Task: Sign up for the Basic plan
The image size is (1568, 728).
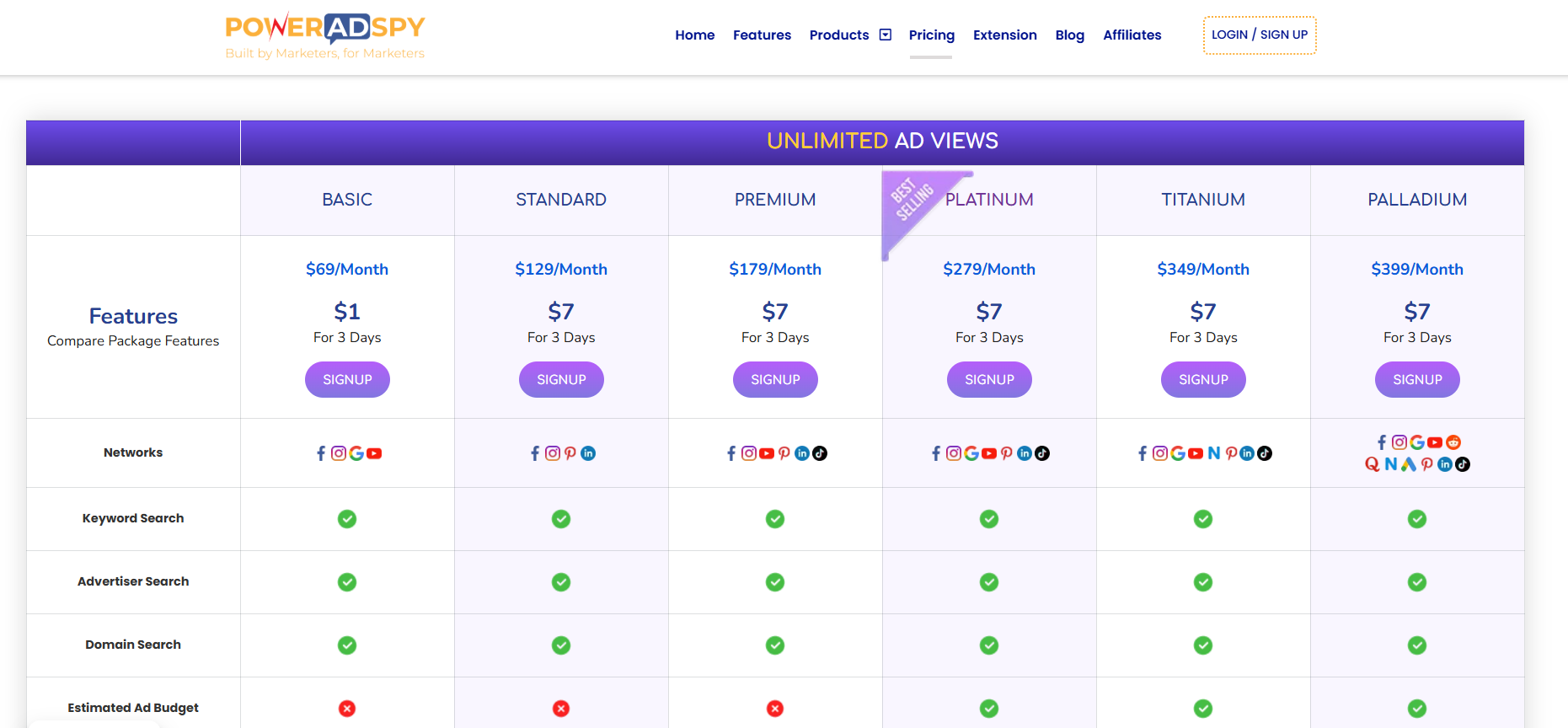Action: 347,379
